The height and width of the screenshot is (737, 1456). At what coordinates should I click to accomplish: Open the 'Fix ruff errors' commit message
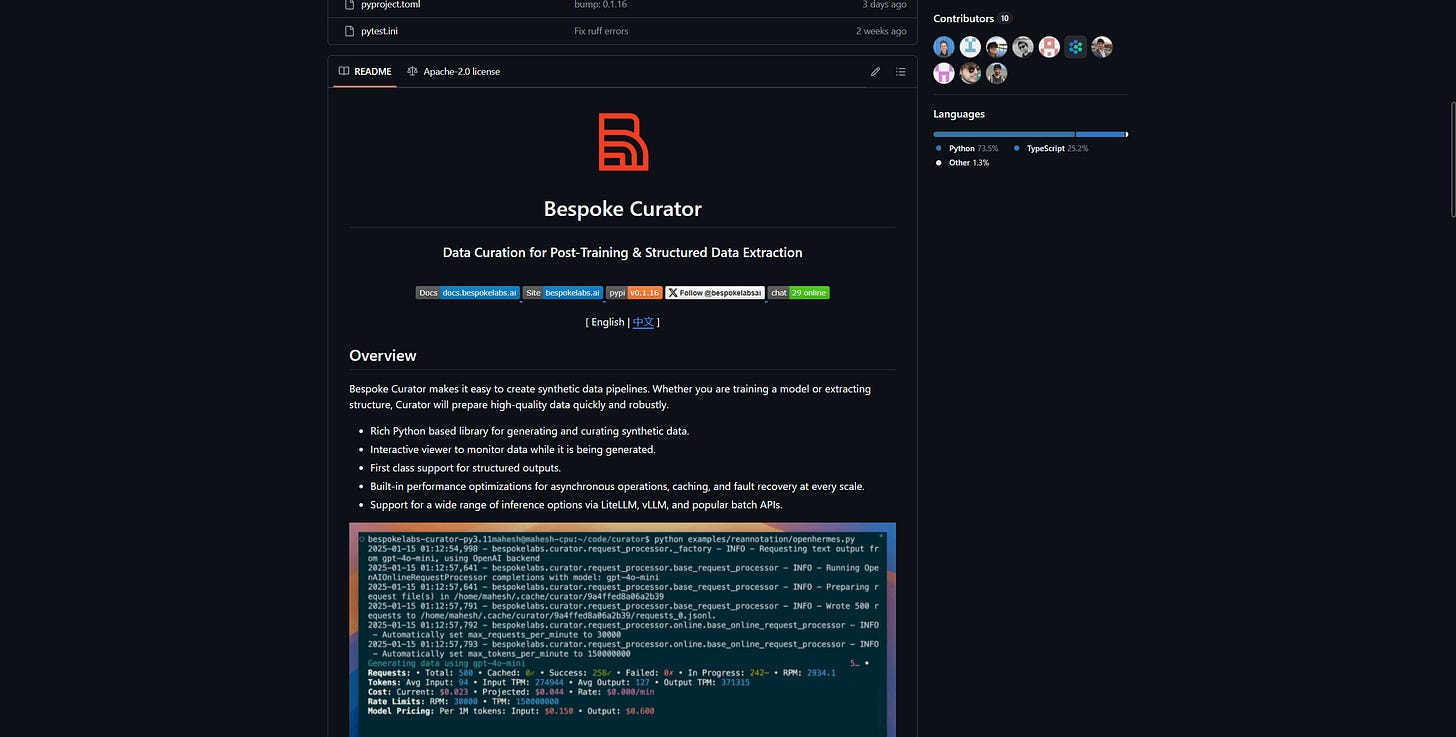[601, 31]
